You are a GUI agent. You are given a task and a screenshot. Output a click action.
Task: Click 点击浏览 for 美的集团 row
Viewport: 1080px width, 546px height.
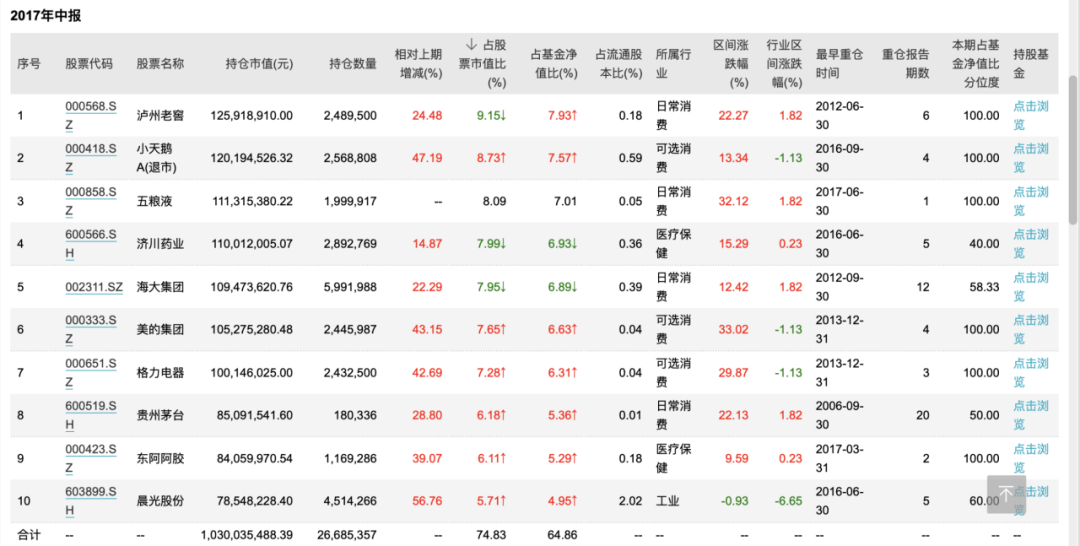(x=1030, y=329)
